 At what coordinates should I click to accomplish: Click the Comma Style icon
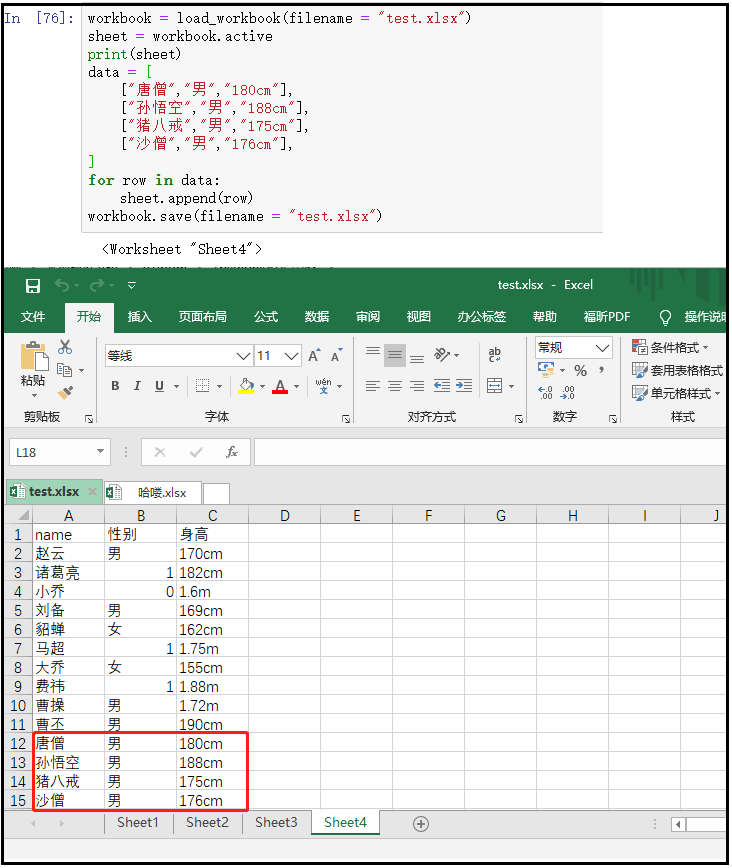click(602, 369)
